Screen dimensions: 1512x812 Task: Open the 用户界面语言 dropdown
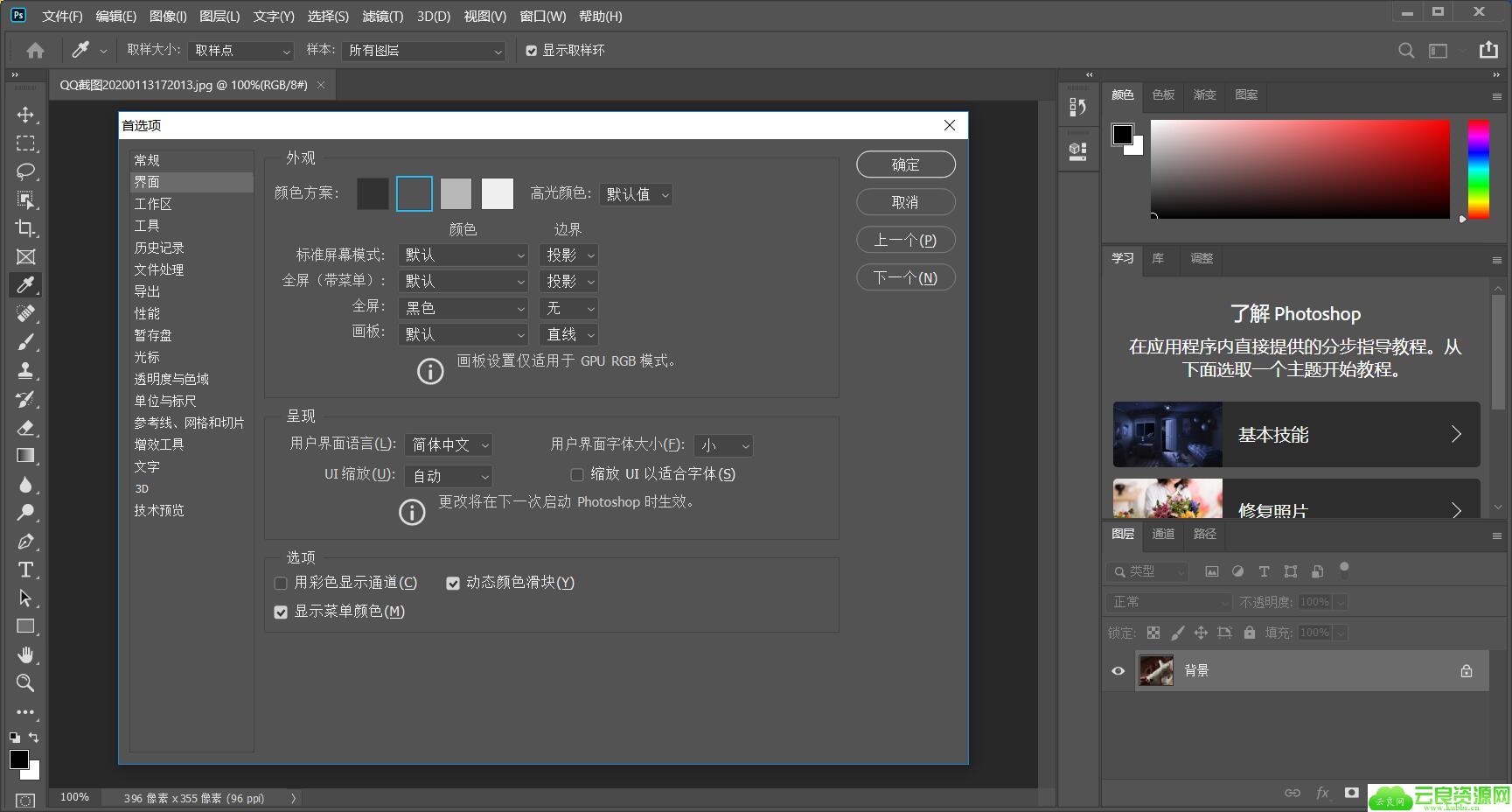[x=449, y=445]
